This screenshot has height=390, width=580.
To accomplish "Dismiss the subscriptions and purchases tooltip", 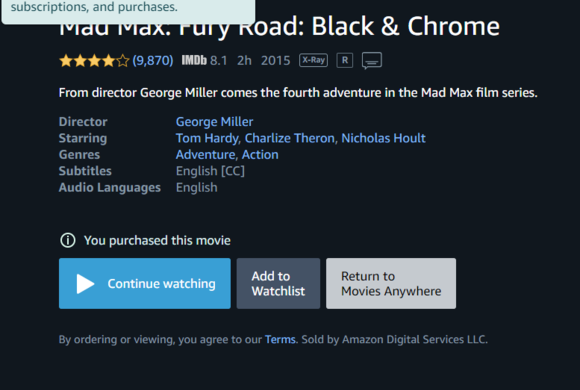I will (128, 9).
